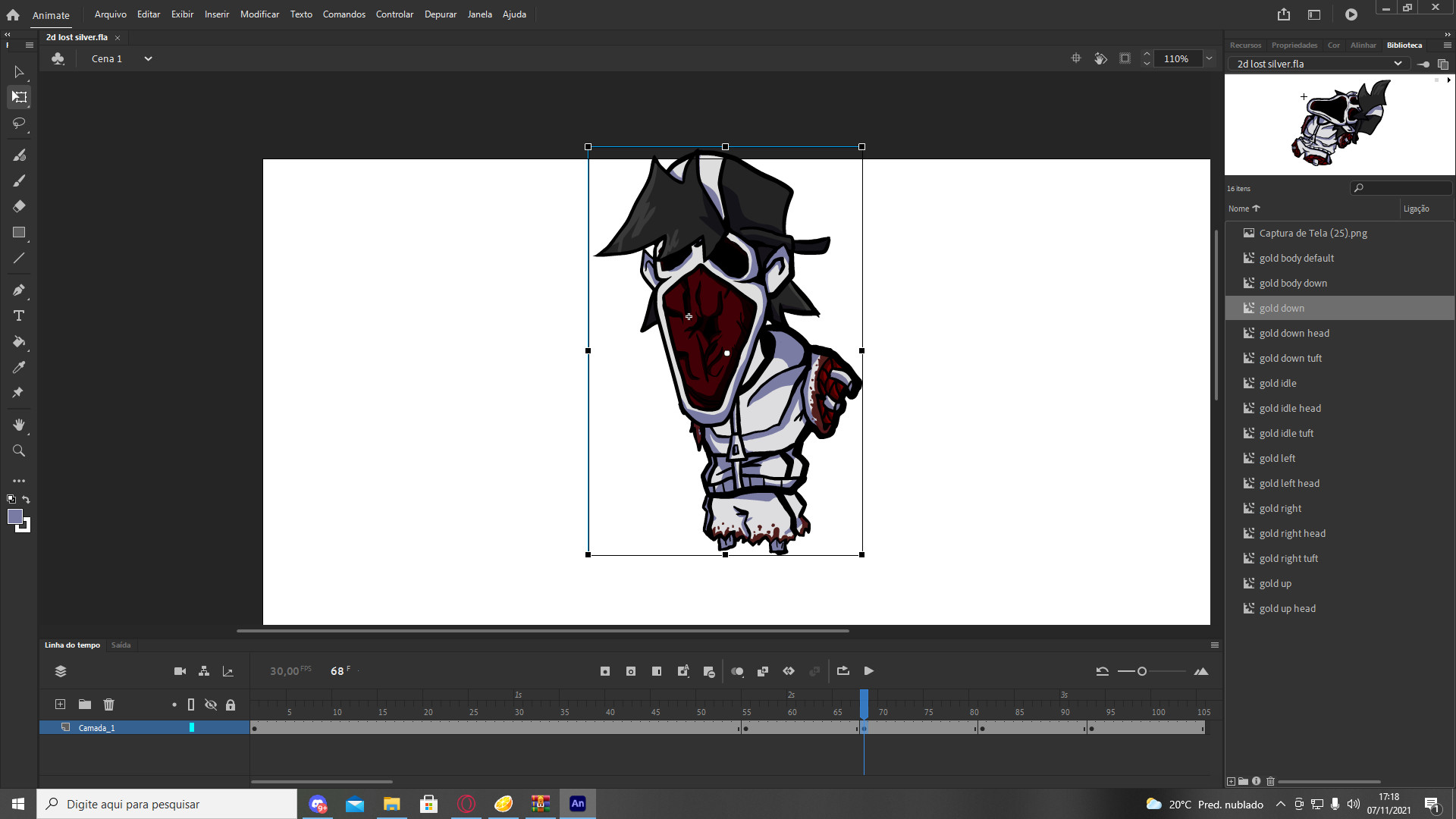Select the Text tool
1456x819 pixels.
click(x=19, y=315)
